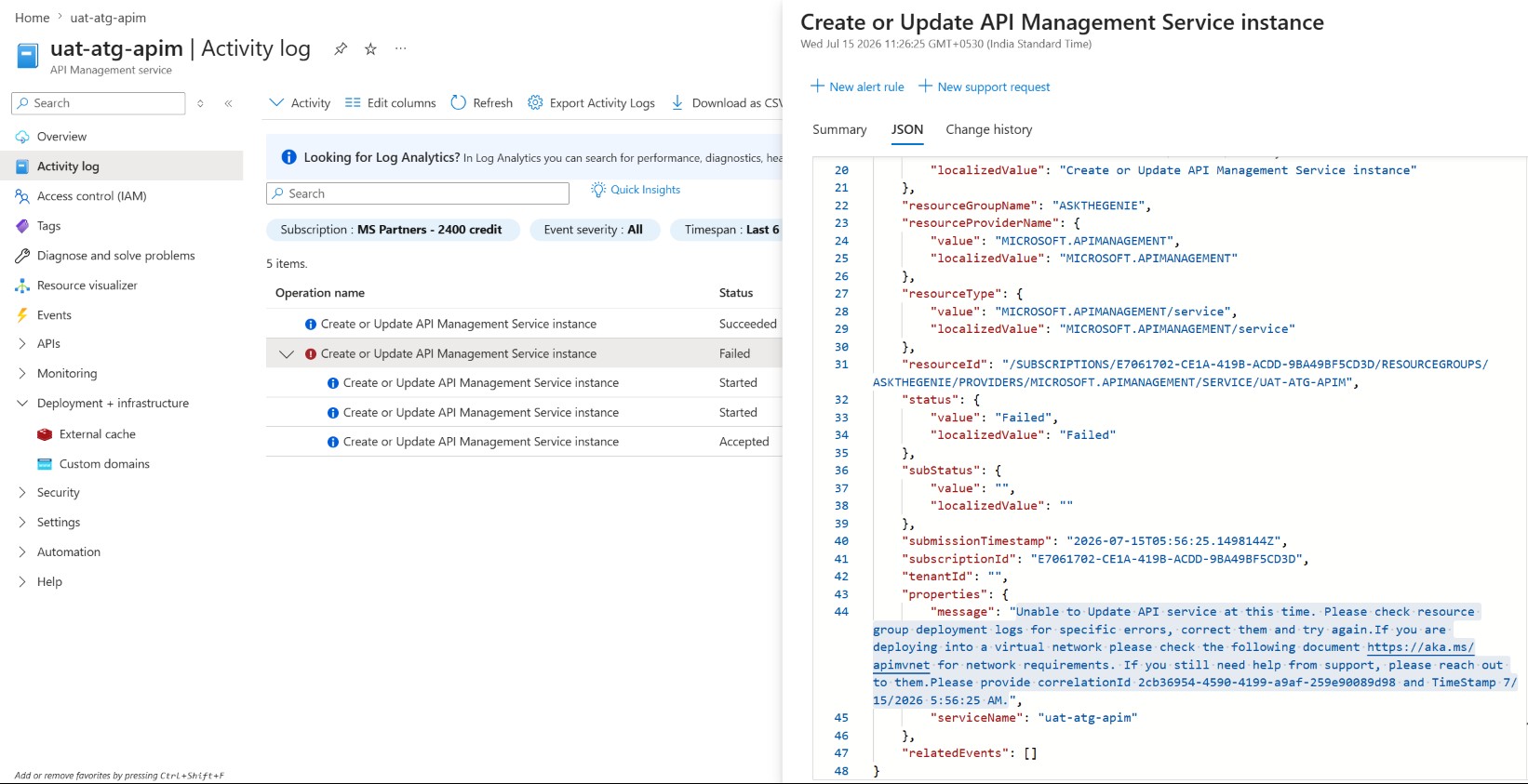Screen dimensions: 1528x784
Task: Click the info icon on Accepted row
Action: 333,443
